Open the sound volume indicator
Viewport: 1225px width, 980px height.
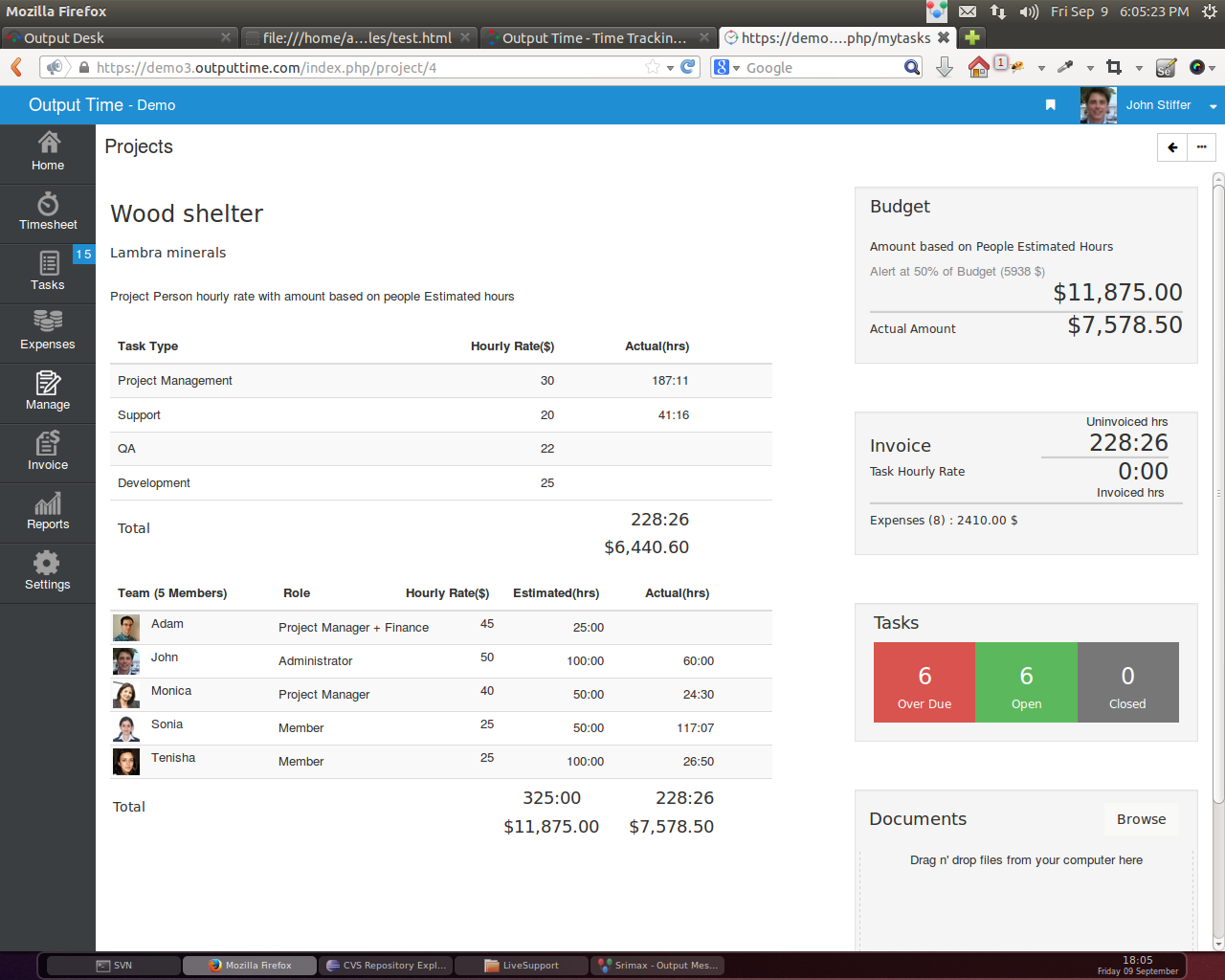click(1029, 11)
